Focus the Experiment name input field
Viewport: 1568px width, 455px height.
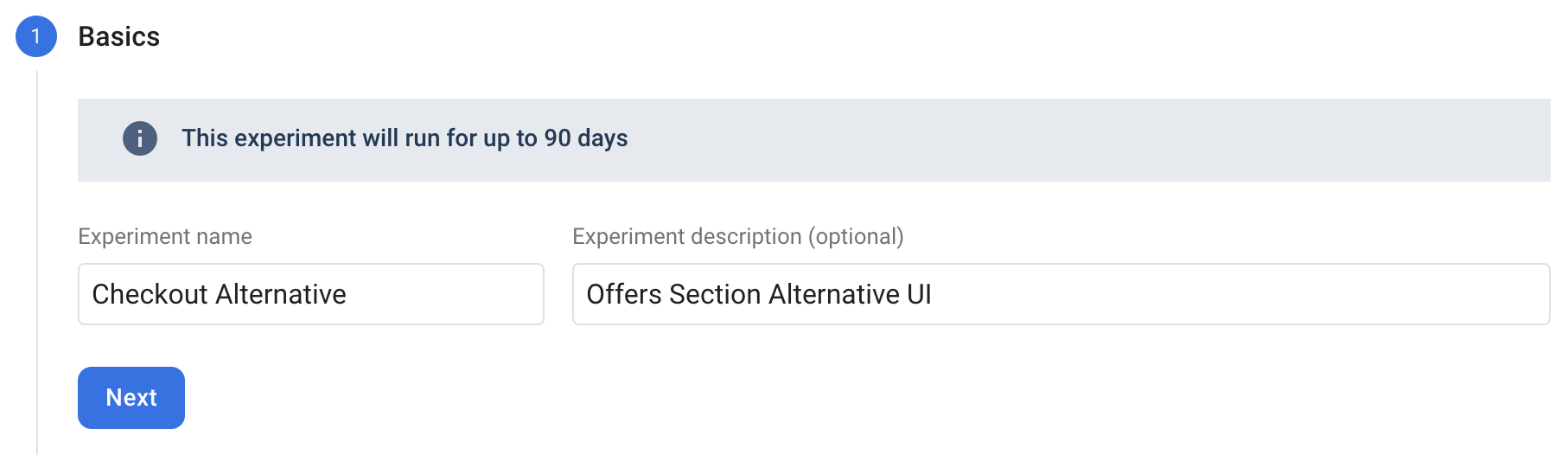click(x=311, y=294)
